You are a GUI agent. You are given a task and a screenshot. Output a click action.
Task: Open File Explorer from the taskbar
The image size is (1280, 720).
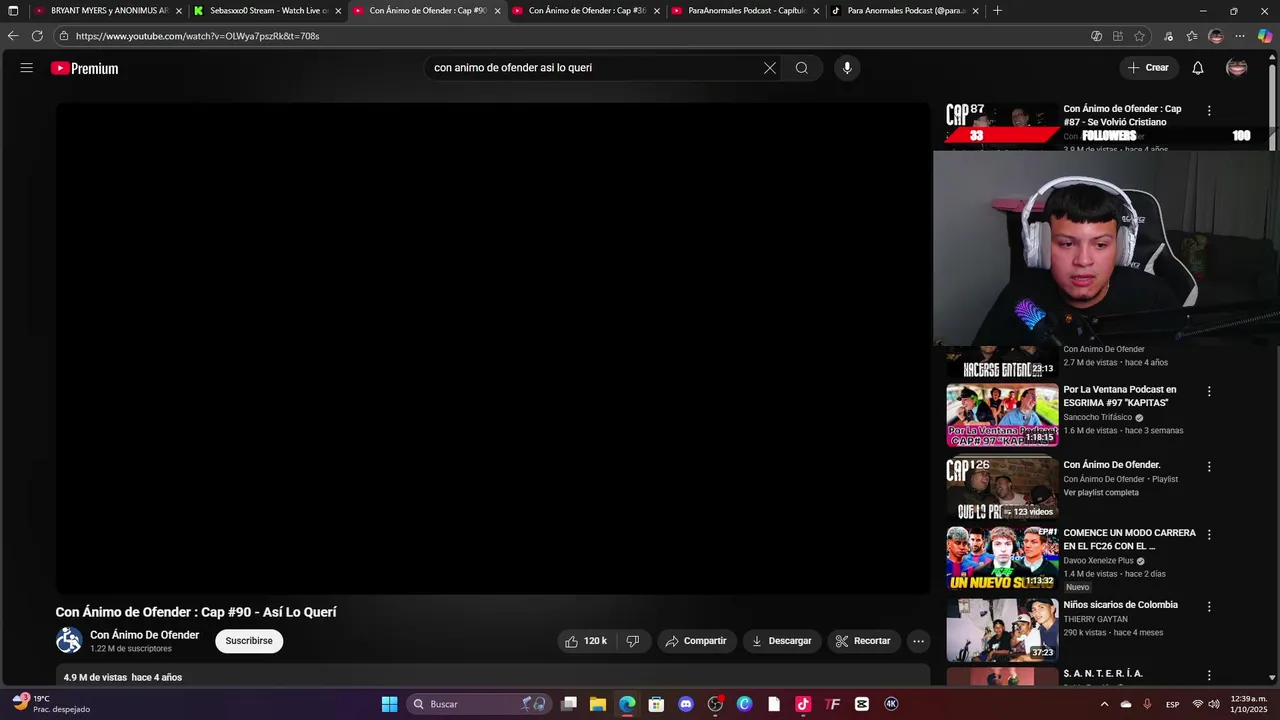point(598,704)
